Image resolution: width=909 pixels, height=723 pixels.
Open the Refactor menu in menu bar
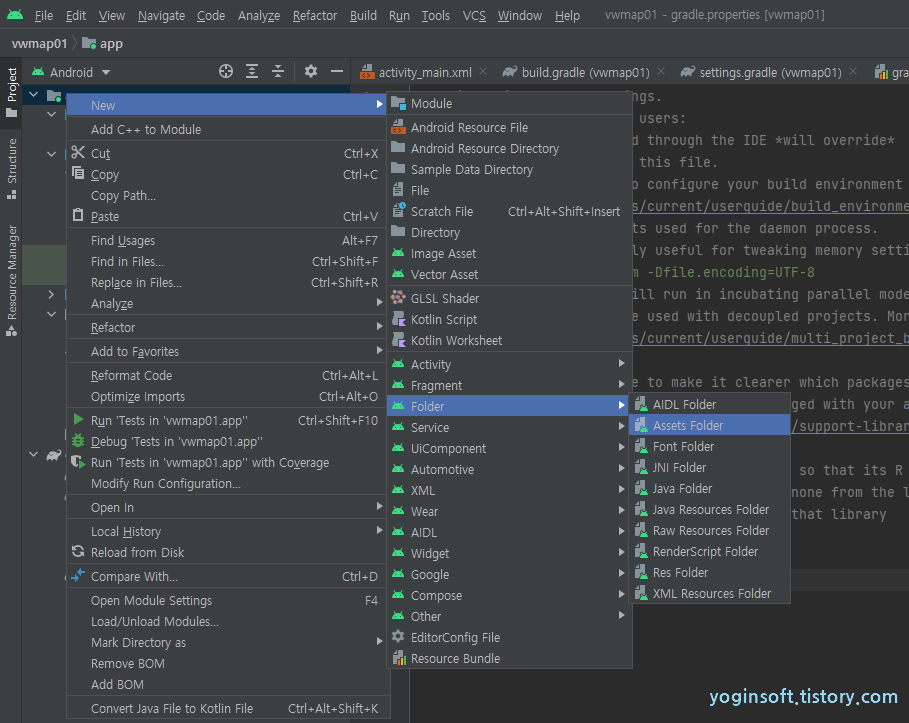tap(314, 16)
